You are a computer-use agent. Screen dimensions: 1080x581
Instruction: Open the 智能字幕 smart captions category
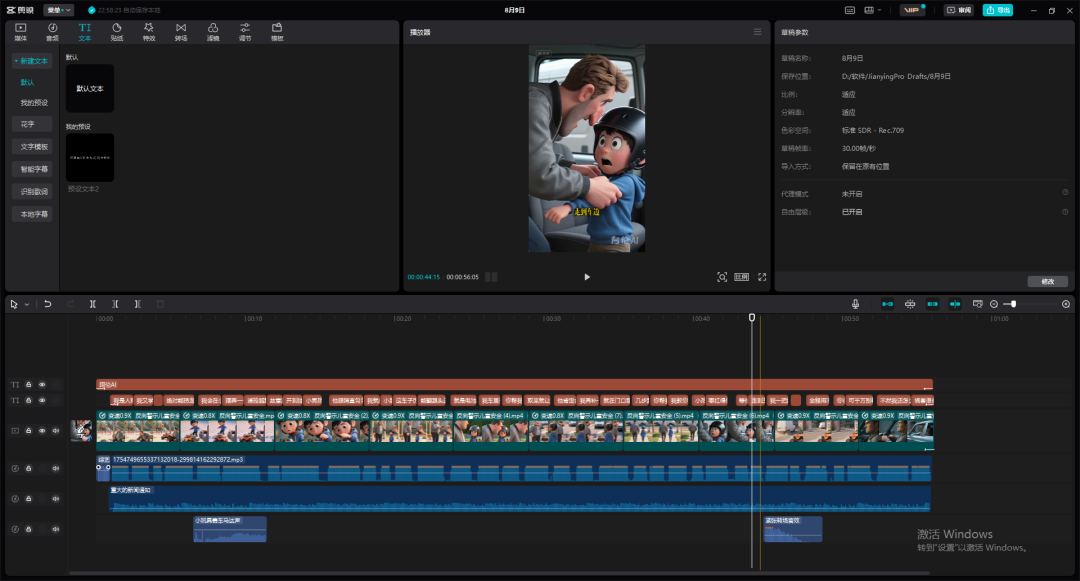pyautogui.click(x=32, y=169)
